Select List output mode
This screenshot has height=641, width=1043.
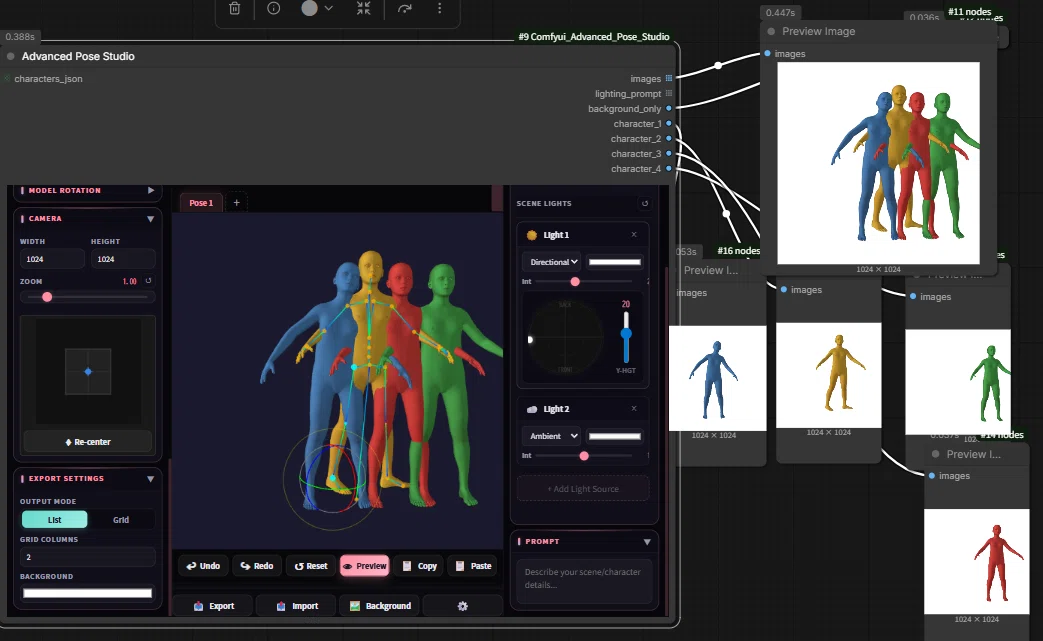pos(55,520)
